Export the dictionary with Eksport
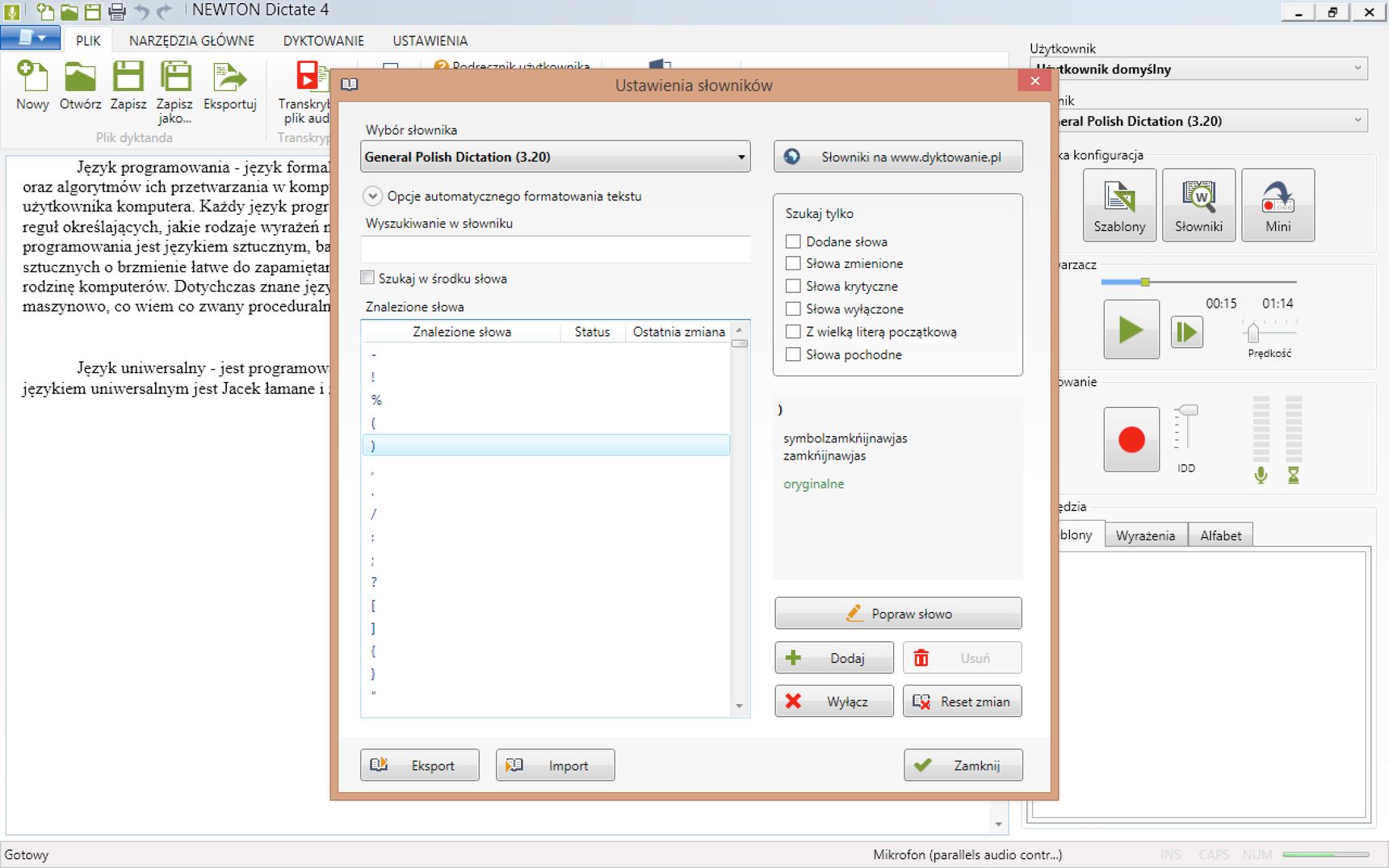 pos(420,765)
